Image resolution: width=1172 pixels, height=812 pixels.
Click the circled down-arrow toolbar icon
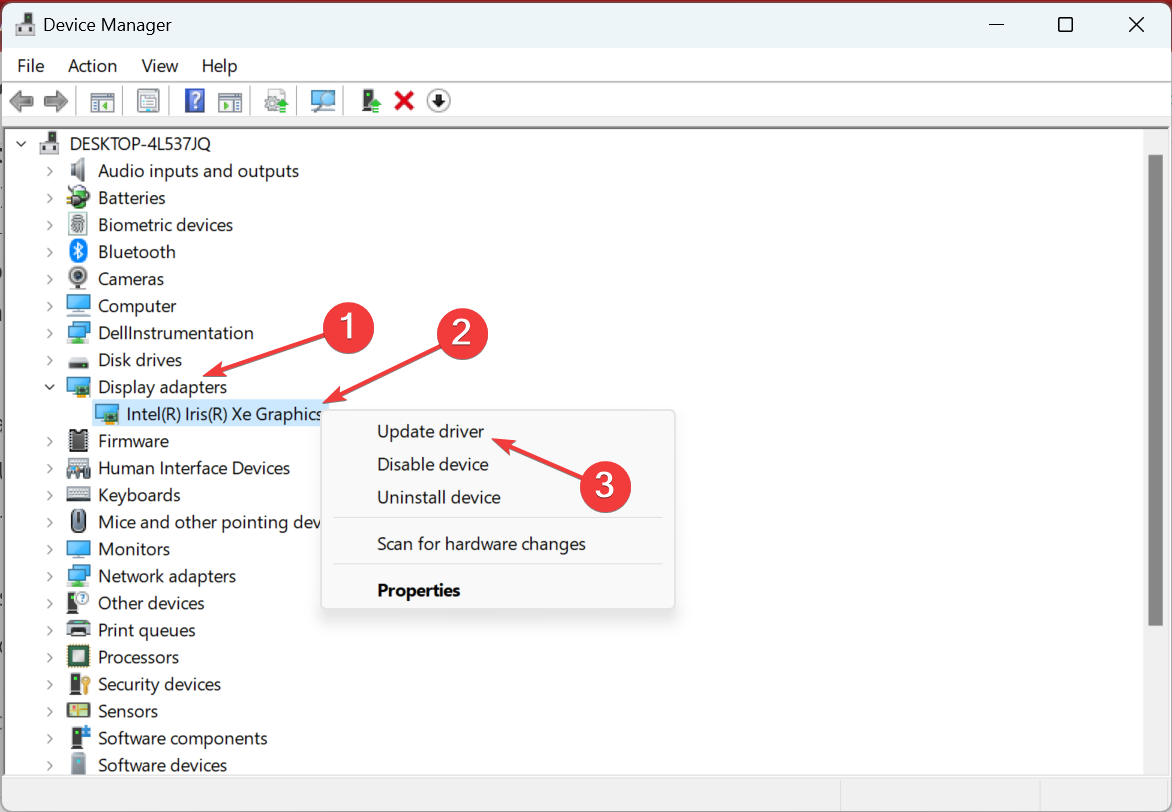[439, 101]
